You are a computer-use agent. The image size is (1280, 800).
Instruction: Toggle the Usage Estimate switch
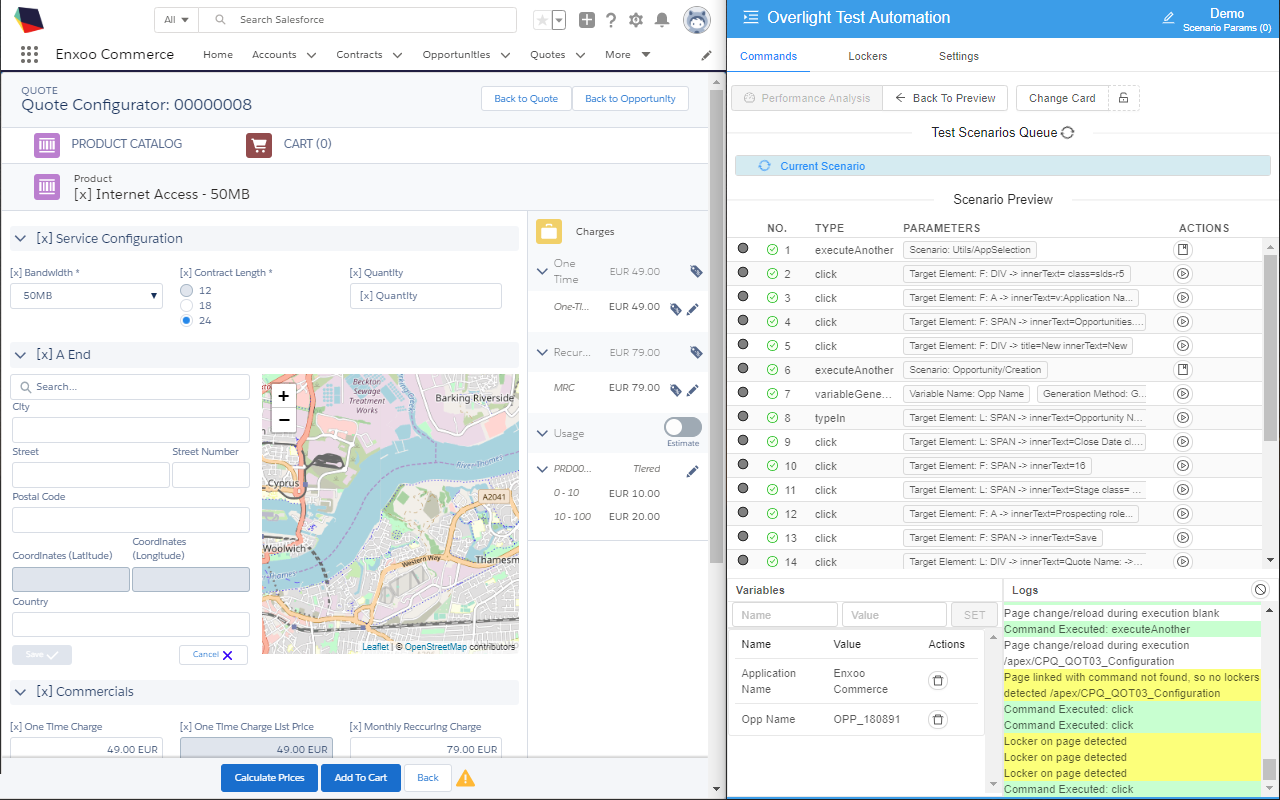tap(683, 427)
